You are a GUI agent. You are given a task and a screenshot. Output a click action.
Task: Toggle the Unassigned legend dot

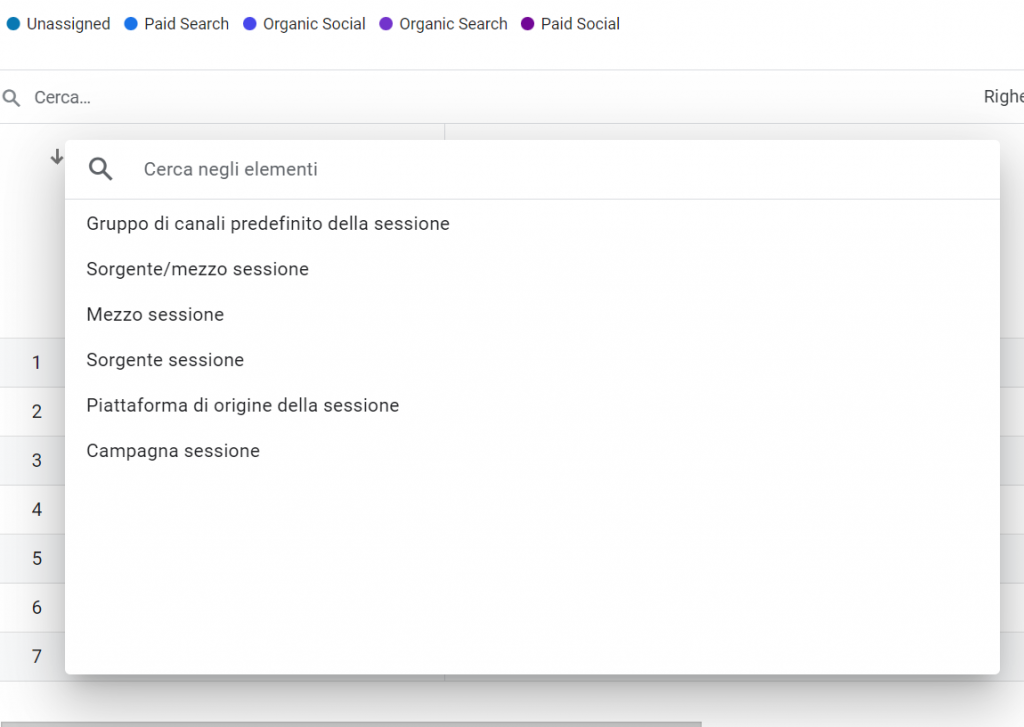coord(13,24)
